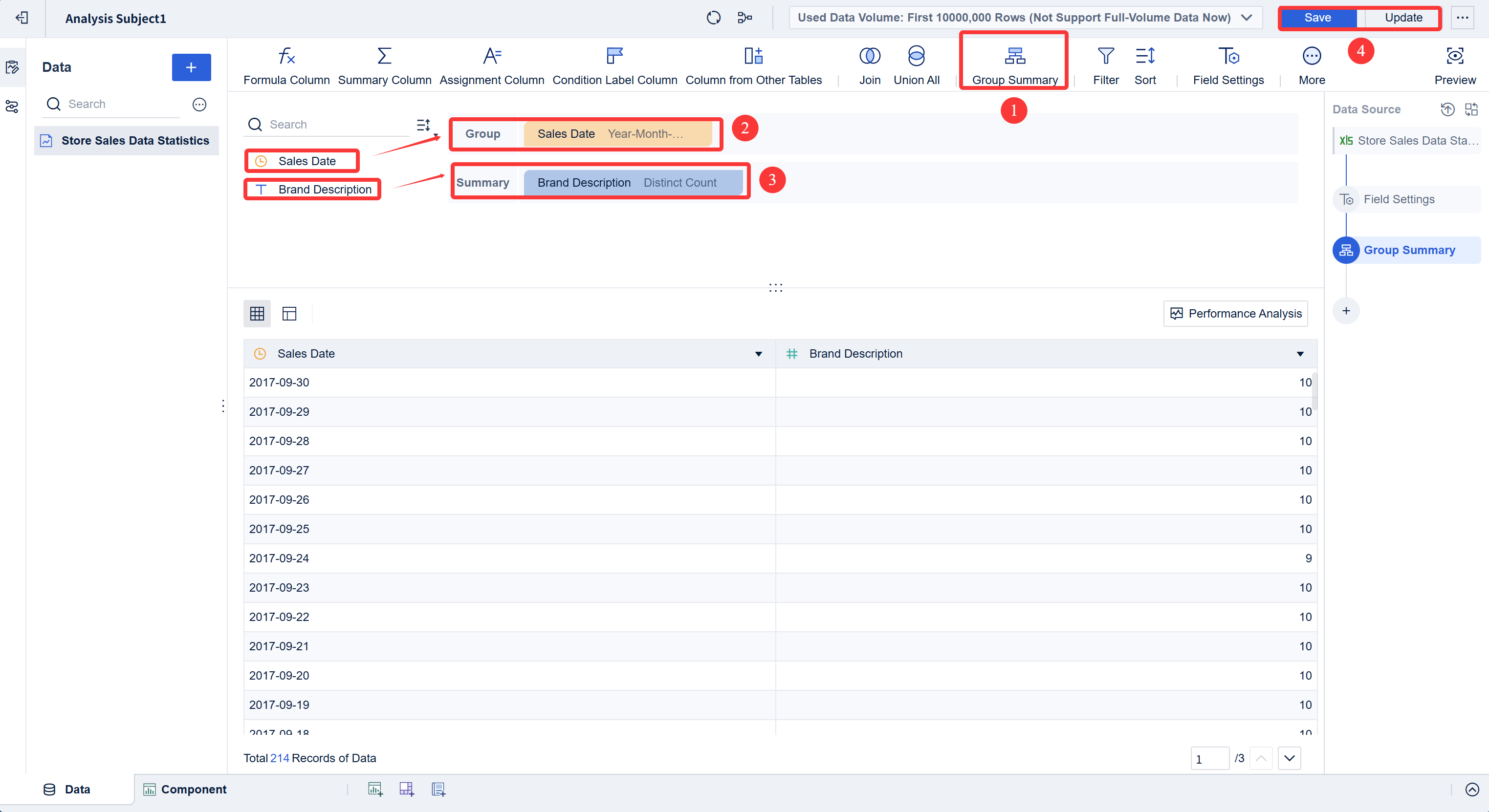This screenshot has height=812, width=1489.
Task: Click the Formula Column icon
Action: (x=286, y=57)
